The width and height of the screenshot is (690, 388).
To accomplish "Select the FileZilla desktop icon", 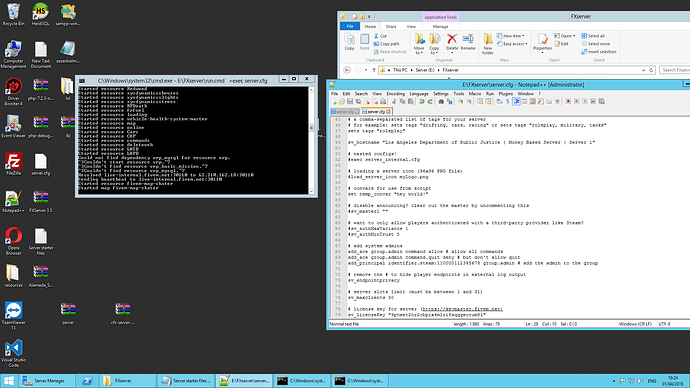I will [x=13, y=164].
